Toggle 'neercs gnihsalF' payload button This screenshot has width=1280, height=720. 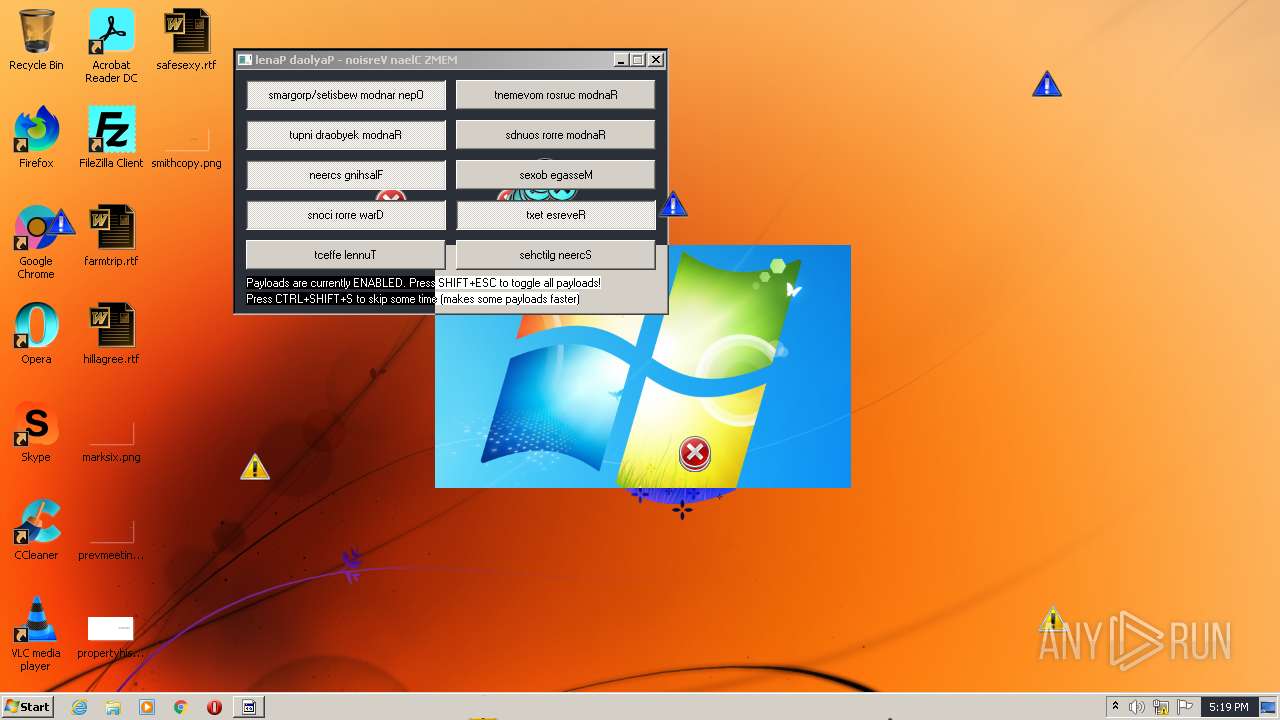coord(346,175)
